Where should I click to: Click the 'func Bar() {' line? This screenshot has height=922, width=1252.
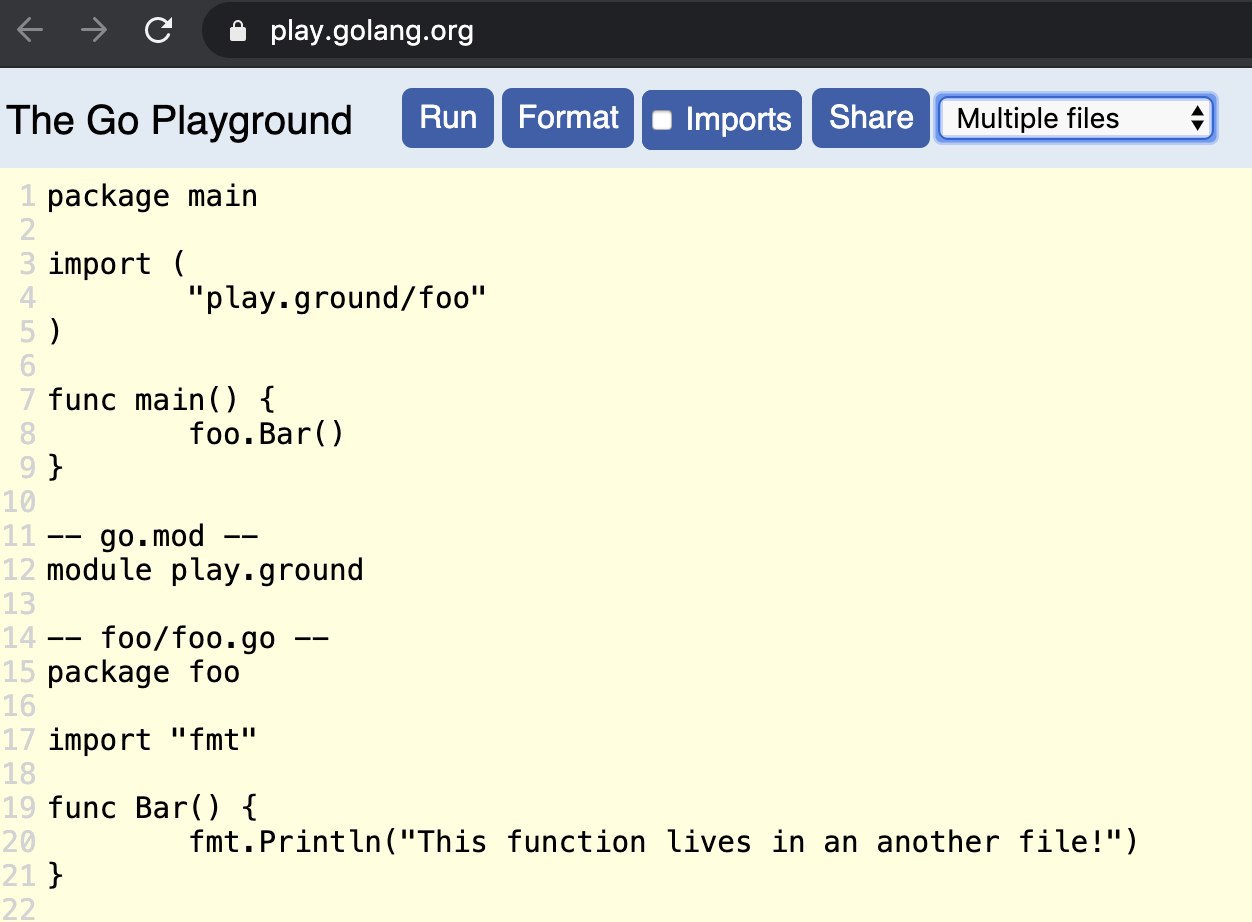coord(152,808)
